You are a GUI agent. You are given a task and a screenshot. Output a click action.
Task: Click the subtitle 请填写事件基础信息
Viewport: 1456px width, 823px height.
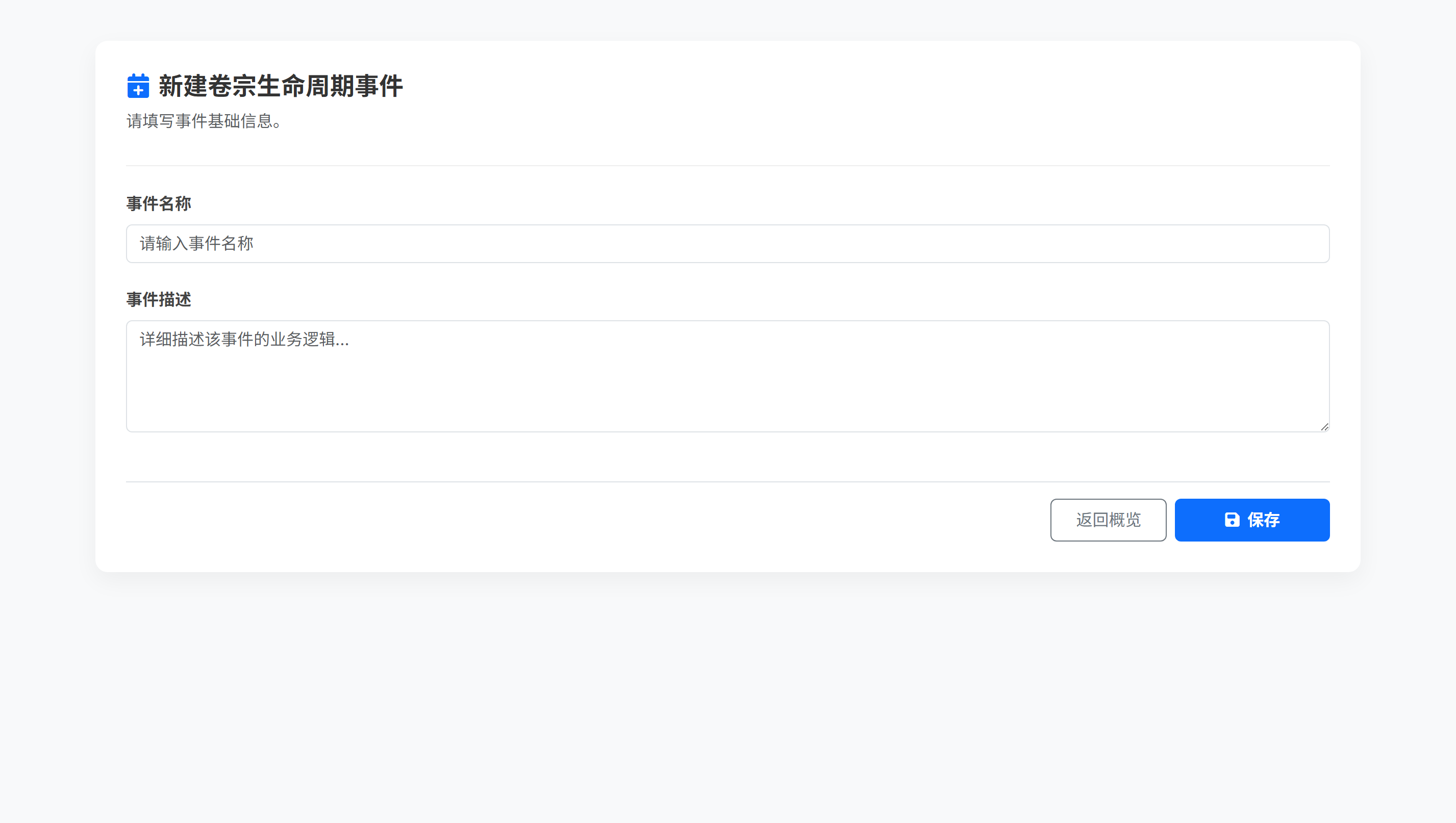pyautogui.click(x=204, y=121)
